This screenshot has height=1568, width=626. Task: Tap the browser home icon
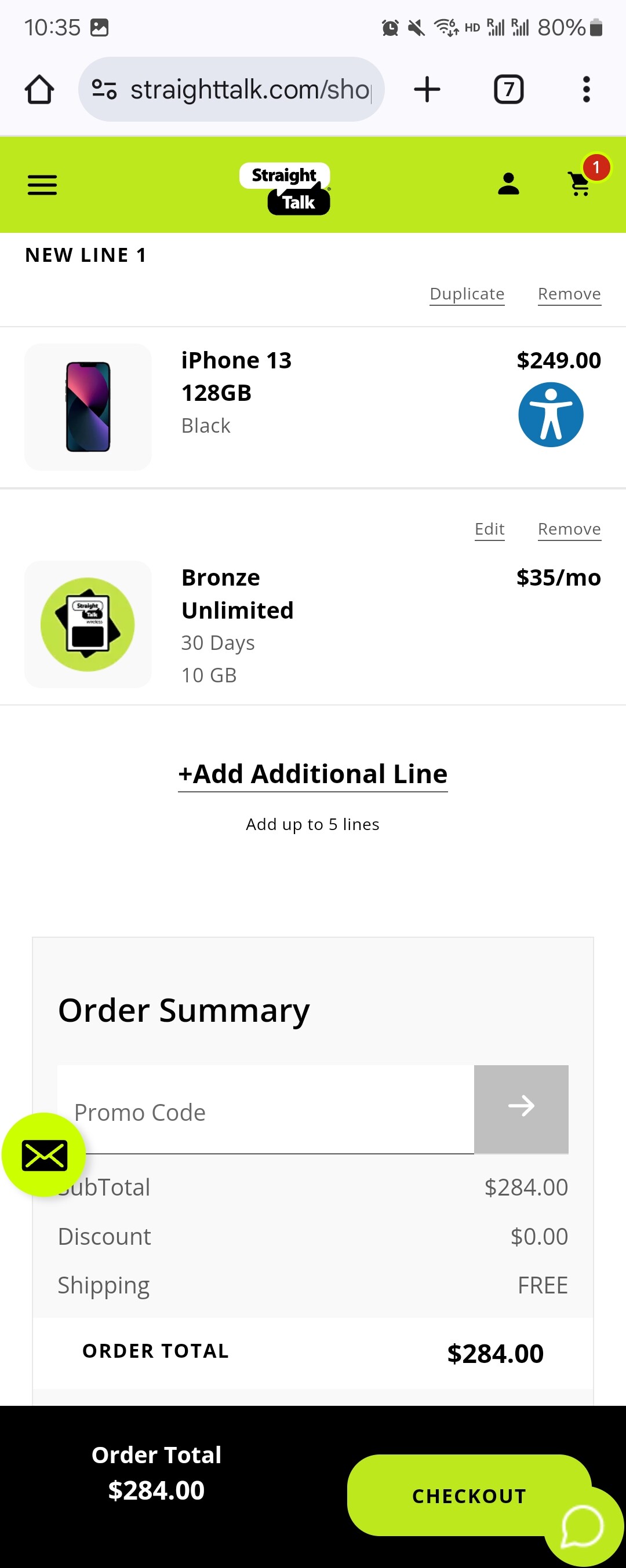(39, 89)
